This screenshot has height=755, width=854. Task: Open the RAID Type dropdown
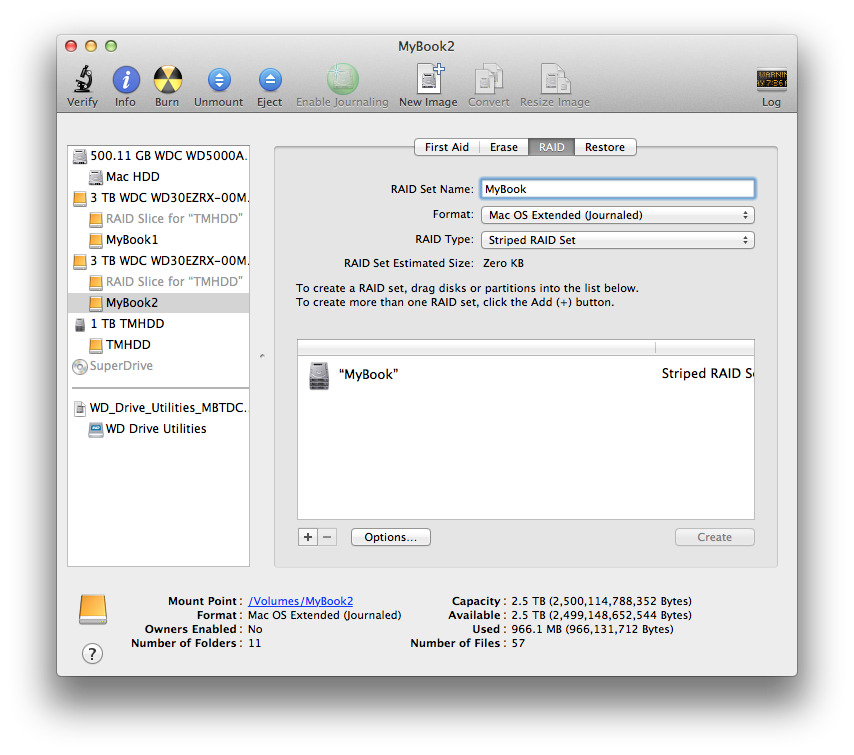(x=618, y=240)
